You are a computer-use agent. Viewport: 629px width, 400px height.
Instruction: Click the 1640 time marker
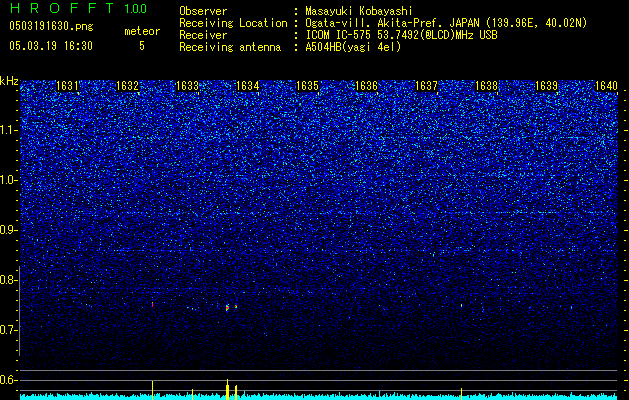coord(606,86)
